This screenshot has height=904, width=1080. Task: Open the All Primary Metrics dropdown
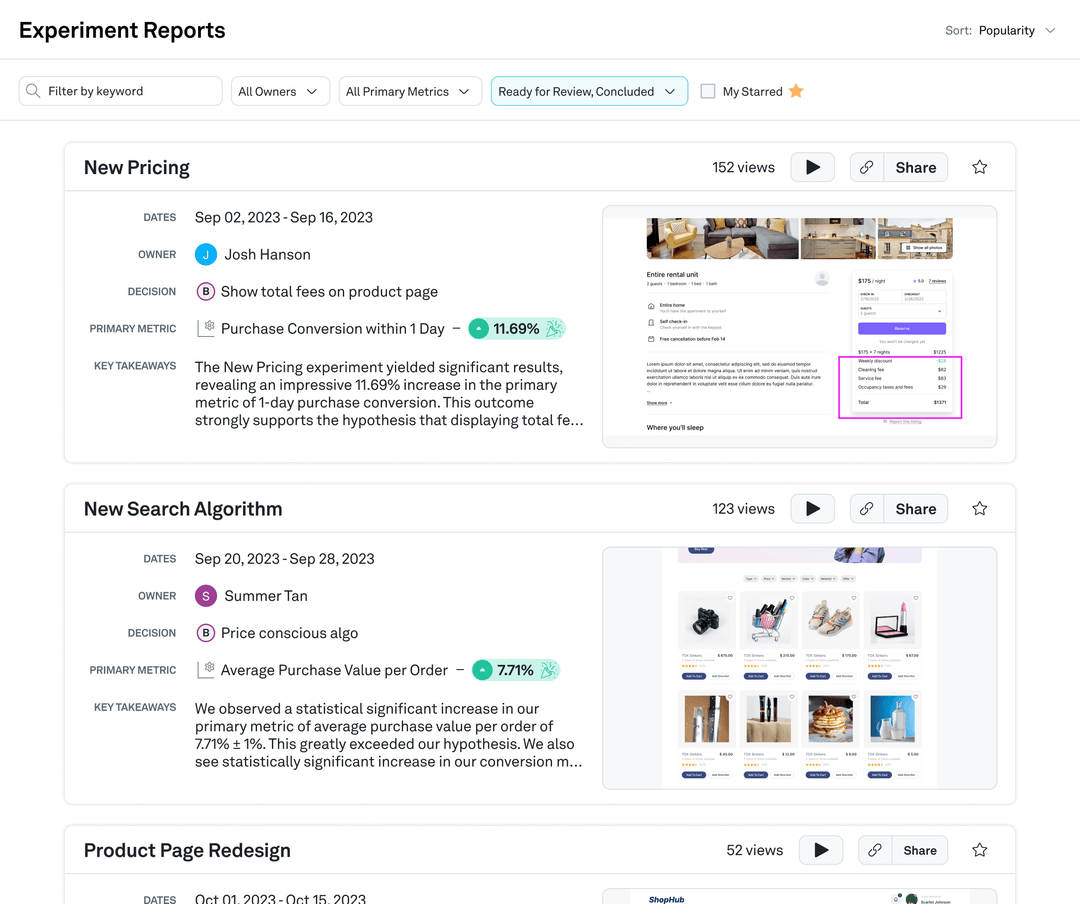pyautogui.click(x=410, y=91)
